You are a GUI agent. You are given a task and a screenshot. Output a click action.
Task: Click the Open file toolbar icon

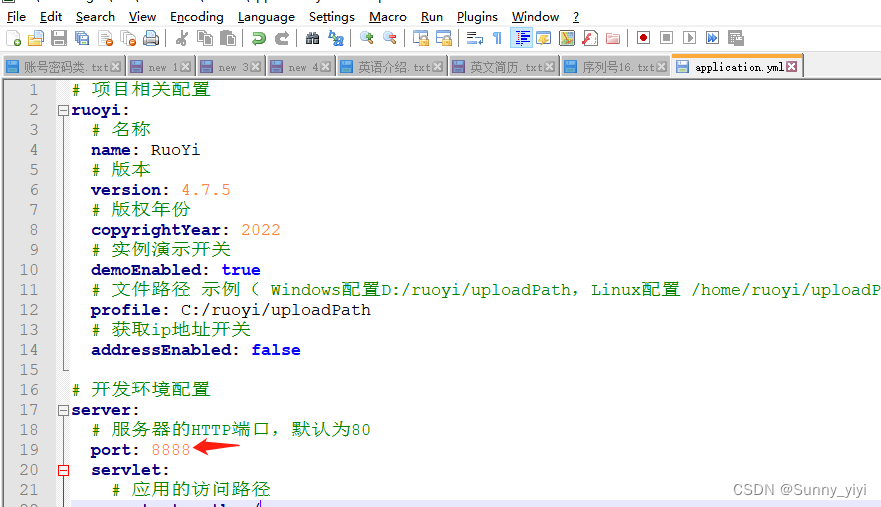click(x=36, y=38)
